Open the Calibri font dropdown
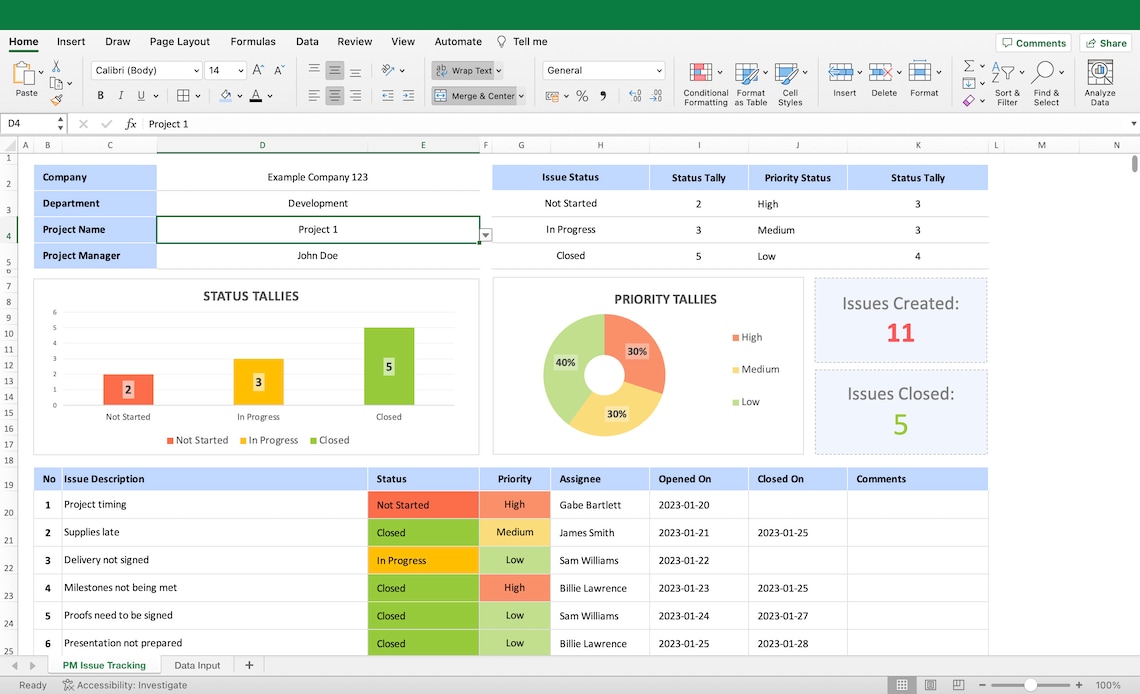The height and width of the screenshot is (694, 1140). [x=145, y=70]
